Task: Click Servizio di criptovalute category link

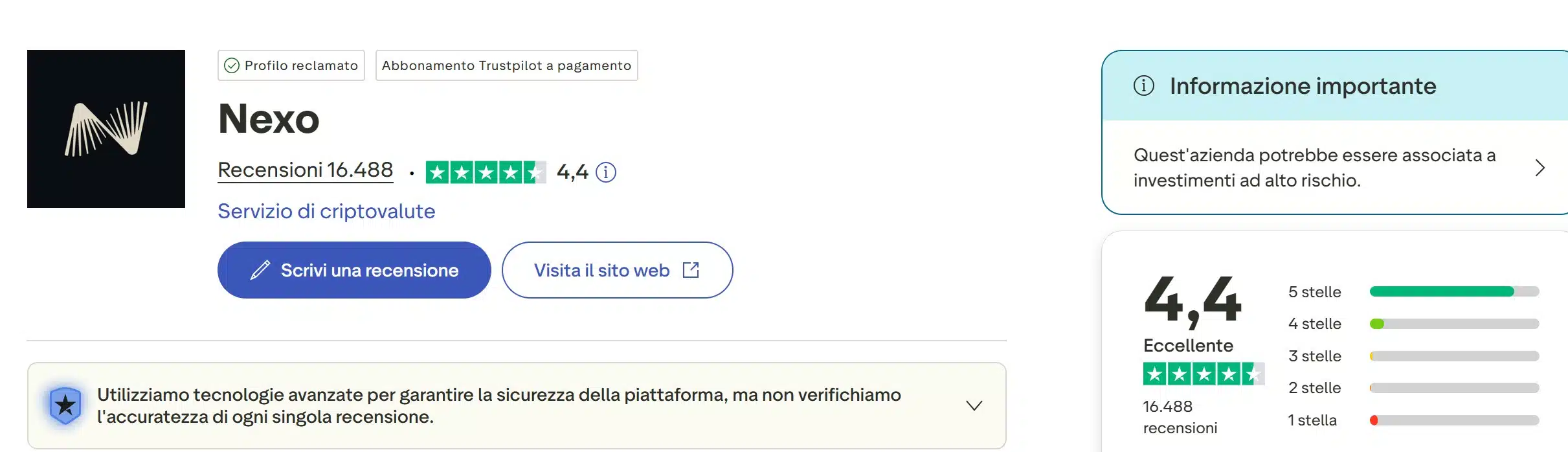Action: pos(326,211)
